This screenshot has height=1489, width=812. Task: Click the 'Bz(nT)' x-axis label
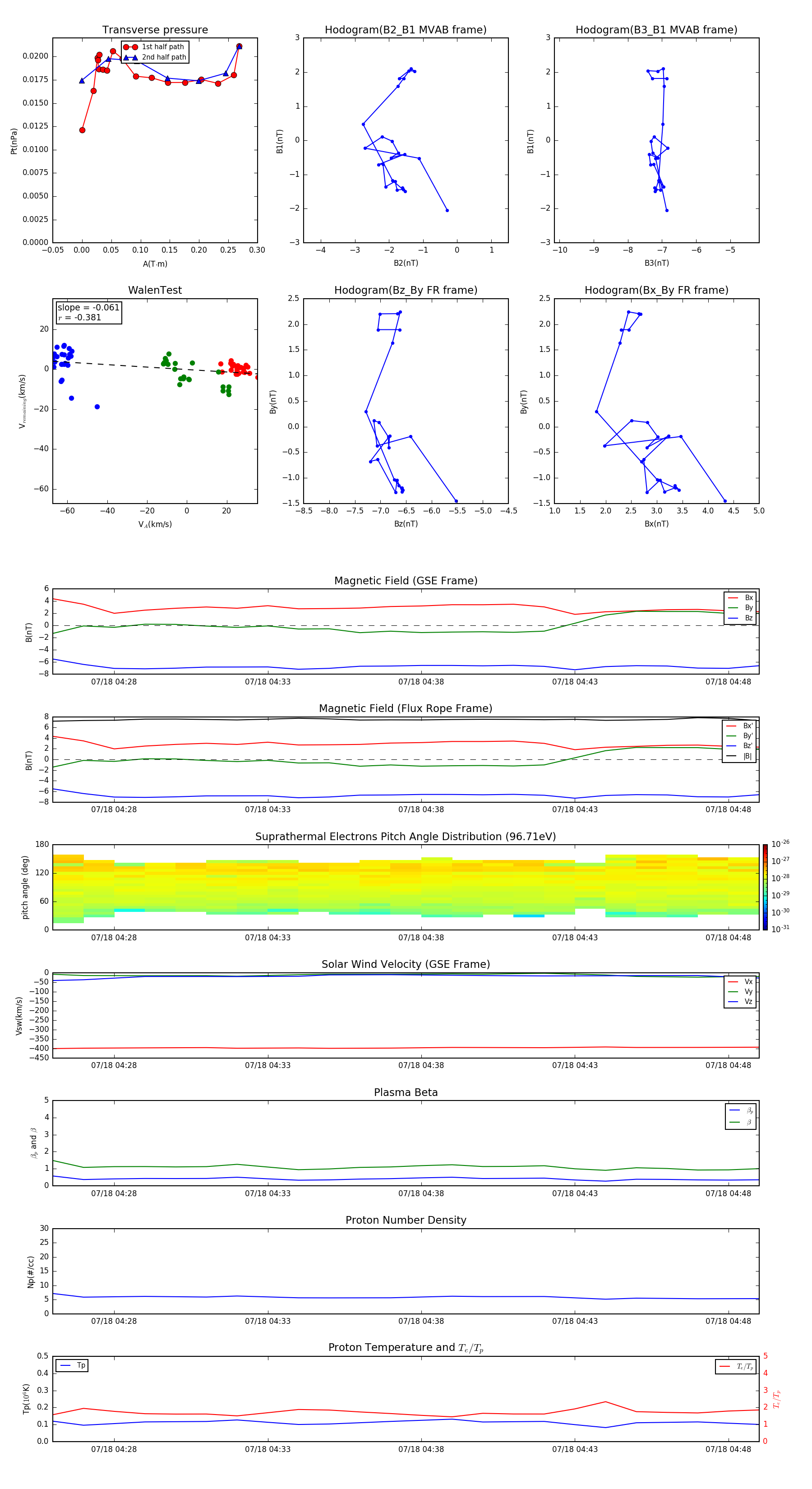(x=406, y=524)
